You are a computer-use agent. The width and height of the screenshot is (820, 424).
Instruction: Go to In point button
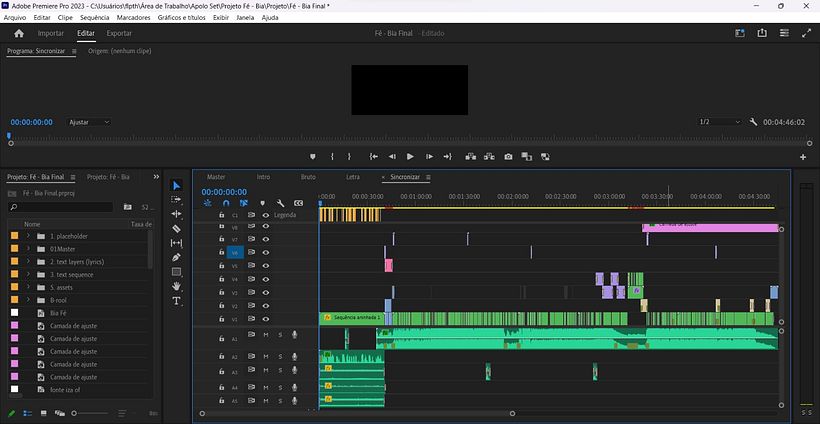pos(373,156)
